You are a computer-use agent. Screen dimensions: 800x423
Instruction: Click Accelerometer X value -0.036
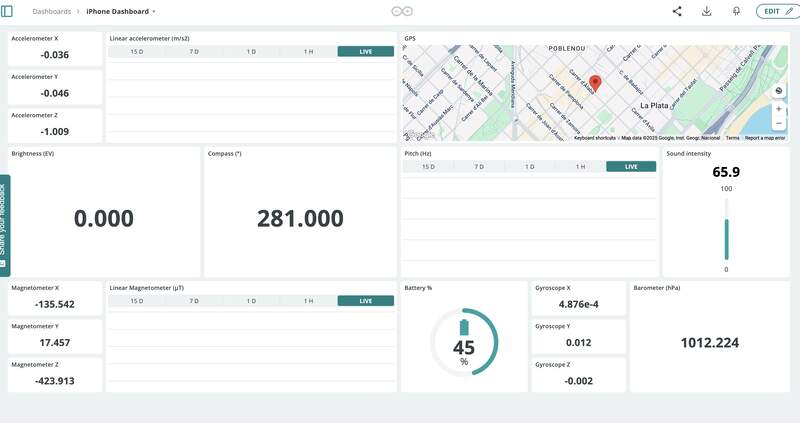pyautogui.click(x=55, y=55)
